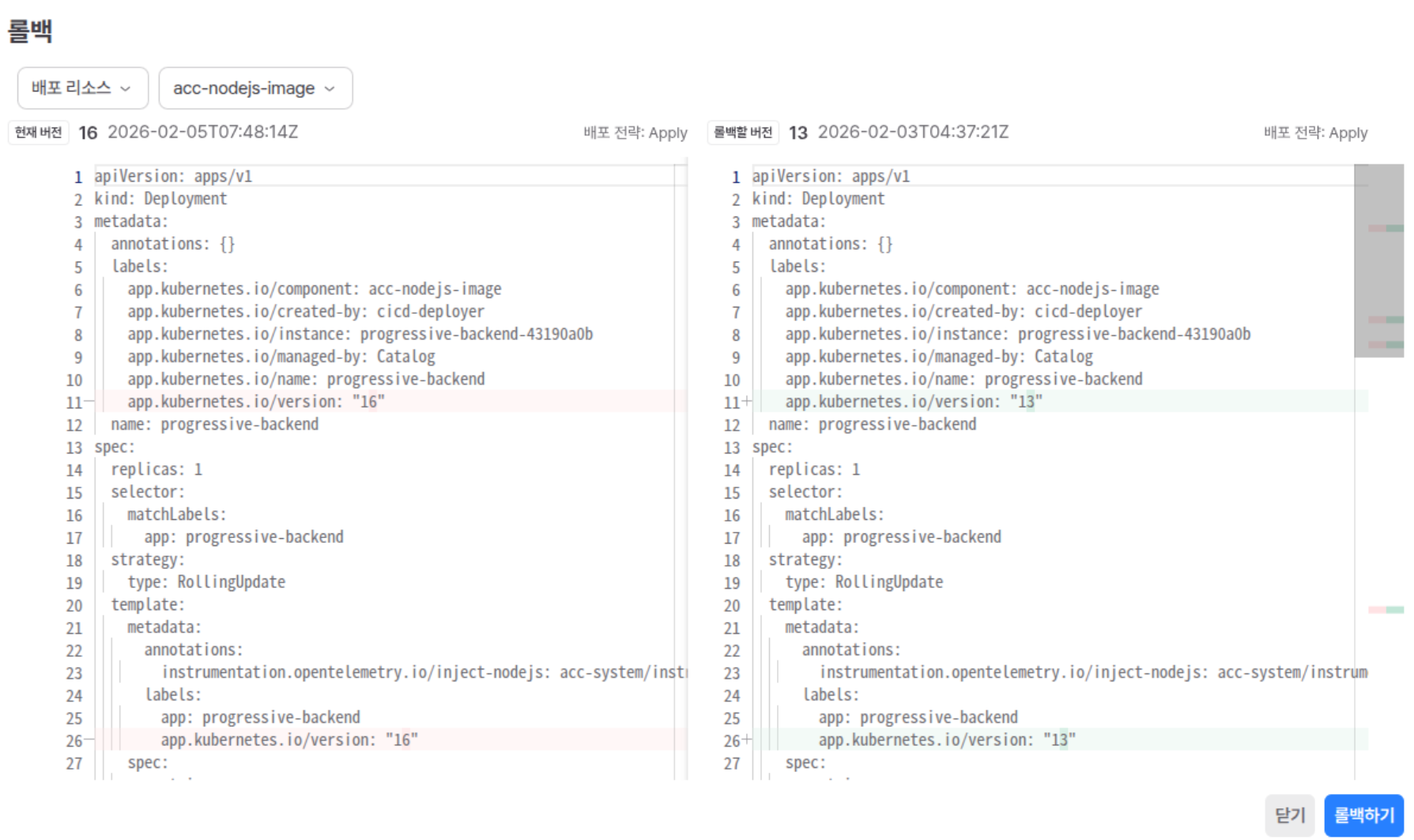Click right pane "created-by: cicd-deployer" line
The height and width of the screenshot is (840, 1414).
[x=963, y=311]
